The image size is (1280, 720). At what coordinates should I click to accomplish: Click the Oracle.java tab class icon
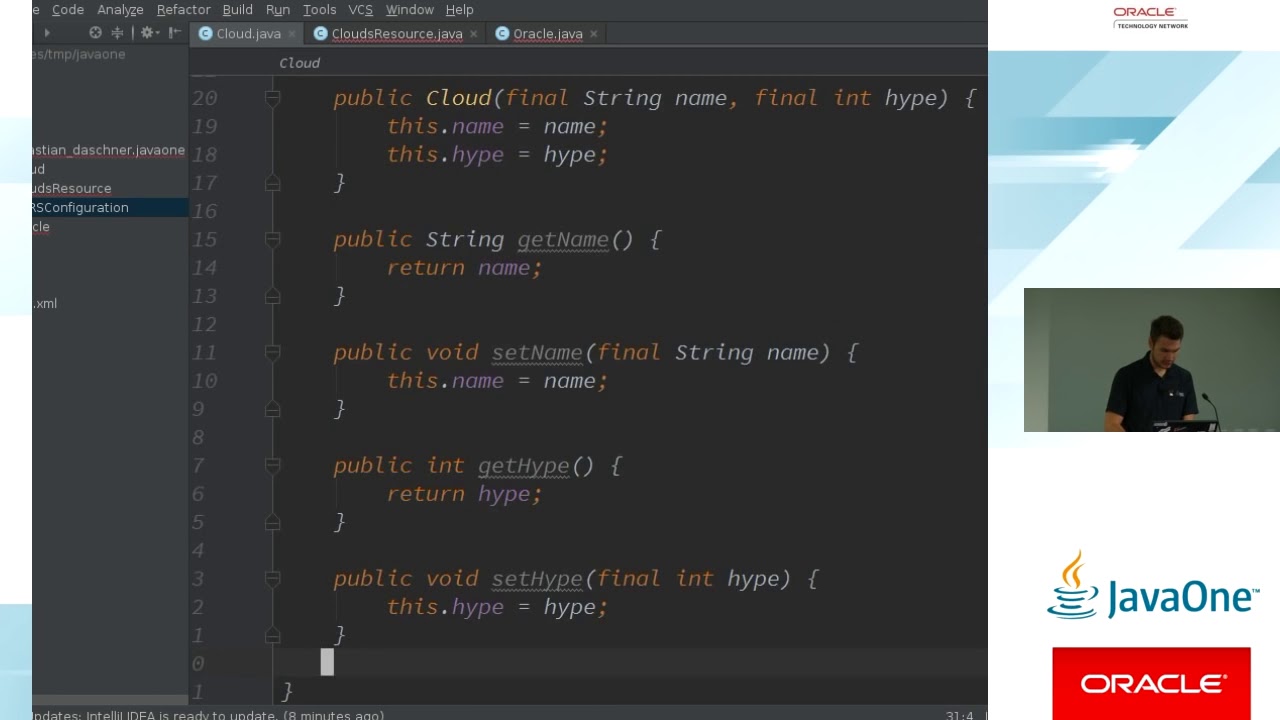tap(503, 33)
